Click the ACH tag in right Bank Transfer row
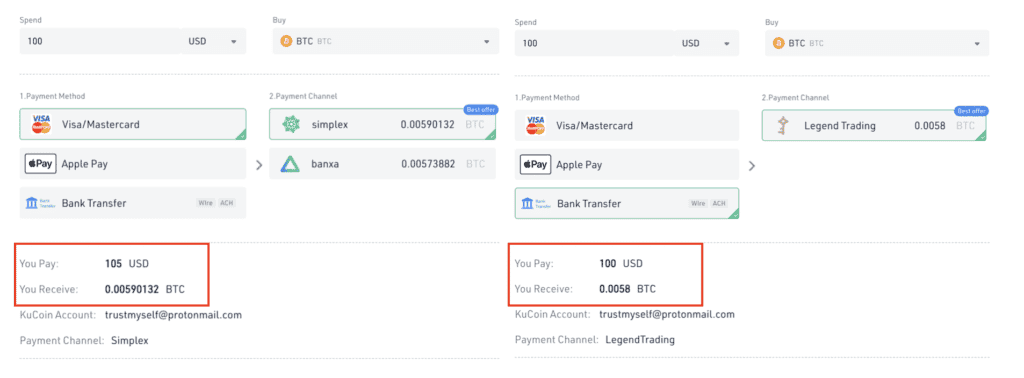This screenshot has width=1024, height=378. [719, 204]
